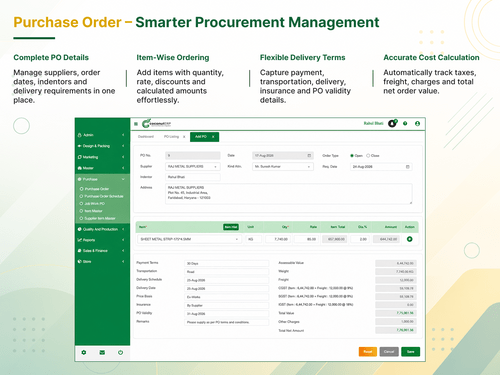The width and height of the screenshot is (500, 375).
Task: Click the Indentor input field
Action: (x=193, y=177)
